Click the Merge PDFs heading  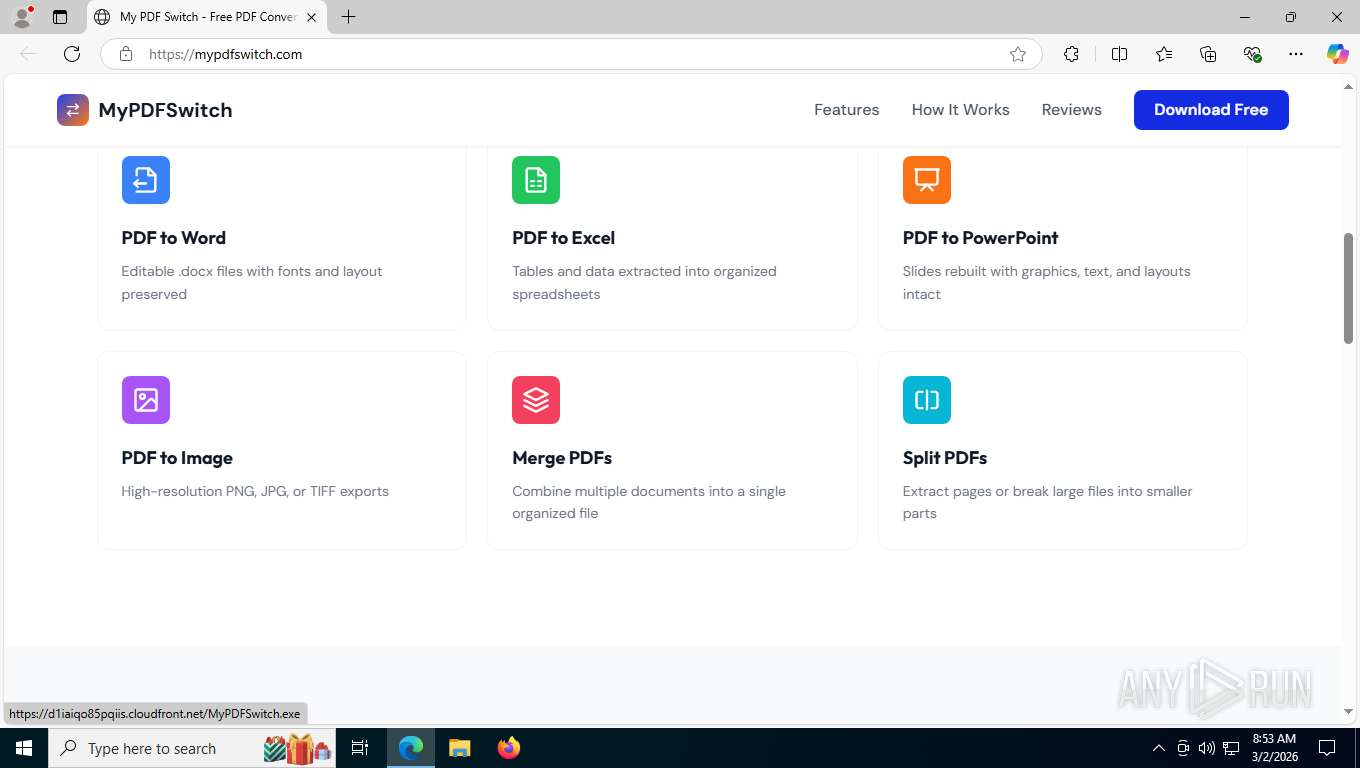click(x=562, y=458)
